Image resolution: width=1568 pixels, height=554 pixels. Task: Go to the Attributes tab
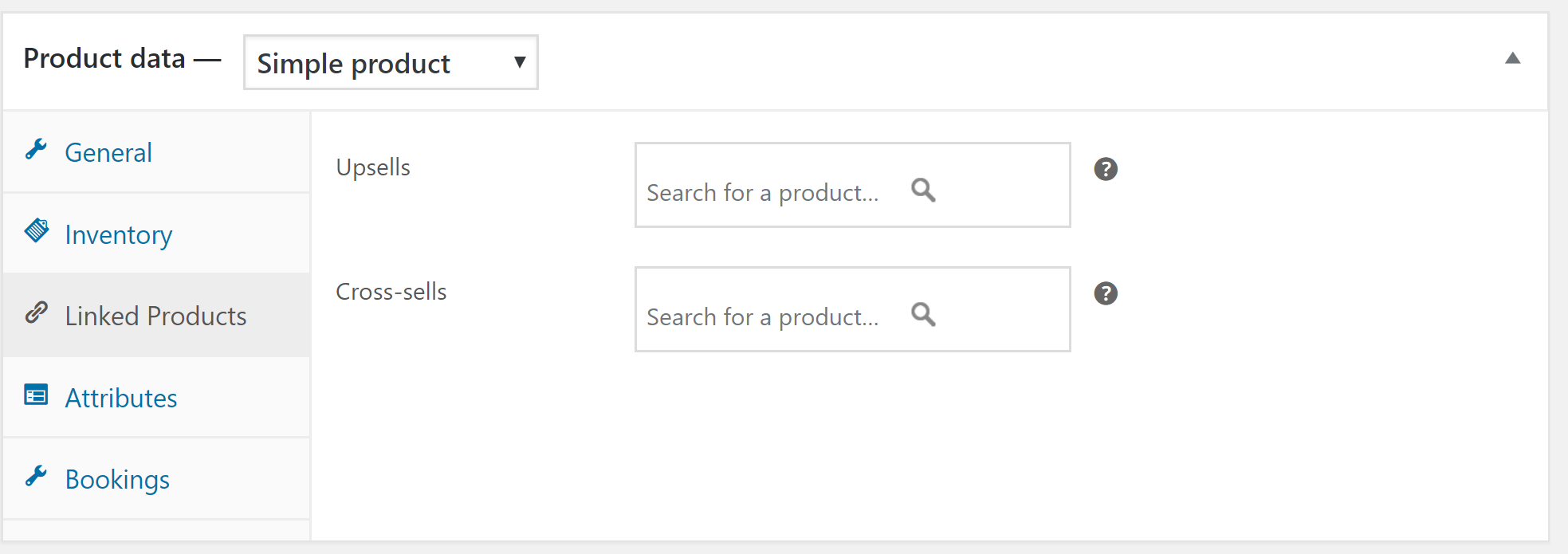pyautogui.click(x=121, y=398)
